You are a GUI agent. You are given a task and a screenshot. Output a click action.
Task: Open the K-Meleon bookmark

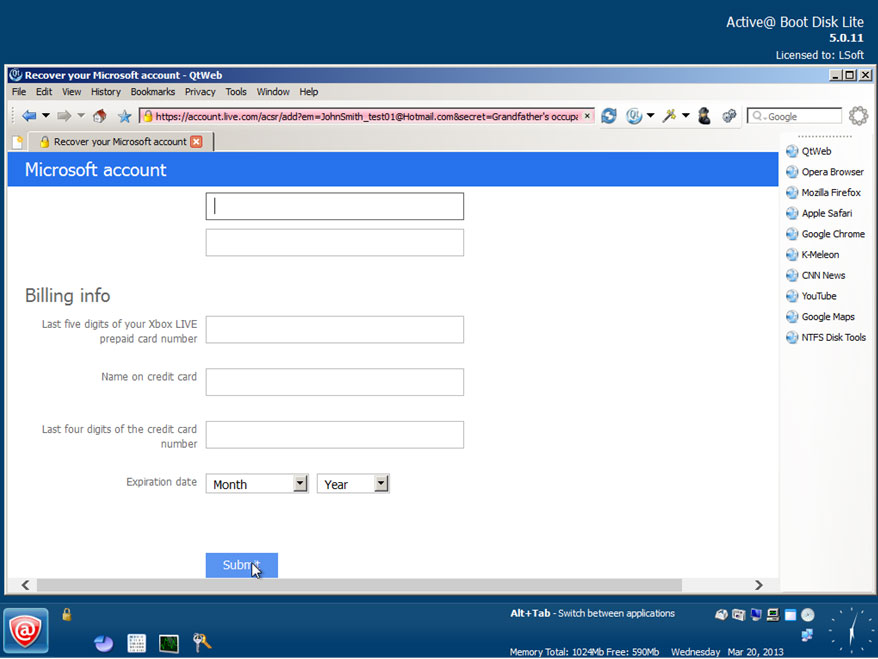point(812,255)
